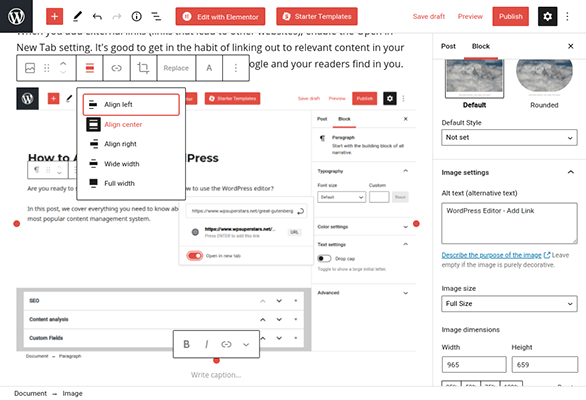The image size is (586, 400).
Task: Open the Default Style 'Not set' dropdown
Action: point(509,138)
